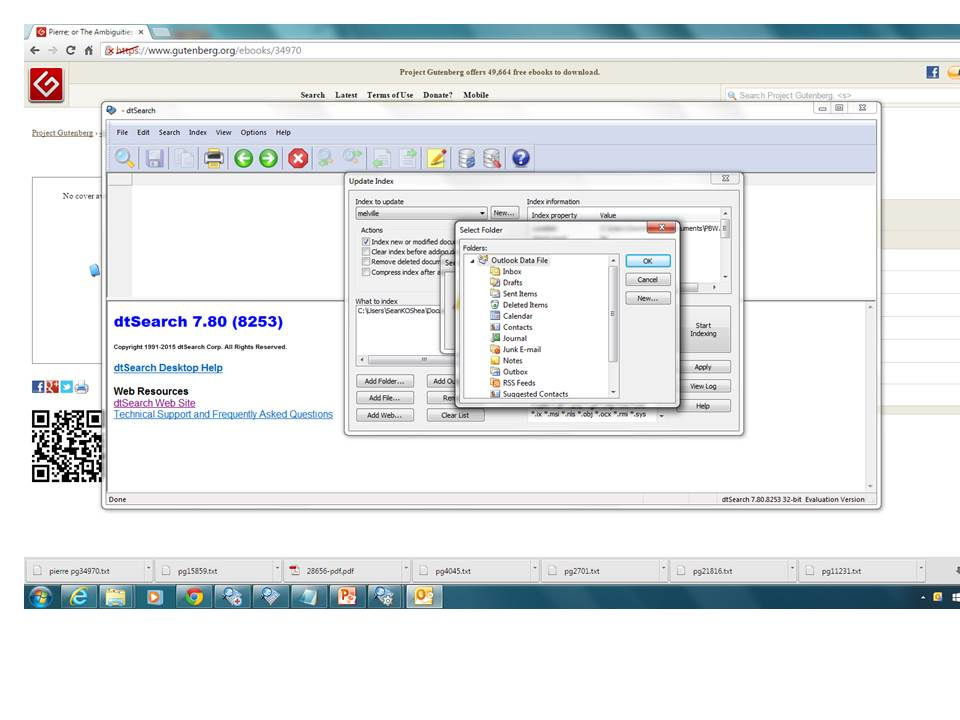Open the dtSearch Edit menu
960x720 pixels.
point(143,132)
